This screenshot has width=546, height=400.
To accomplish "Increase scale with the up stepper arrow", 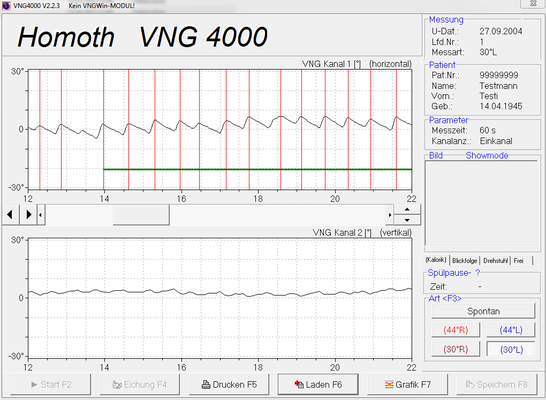I will [x=407, y=210].
